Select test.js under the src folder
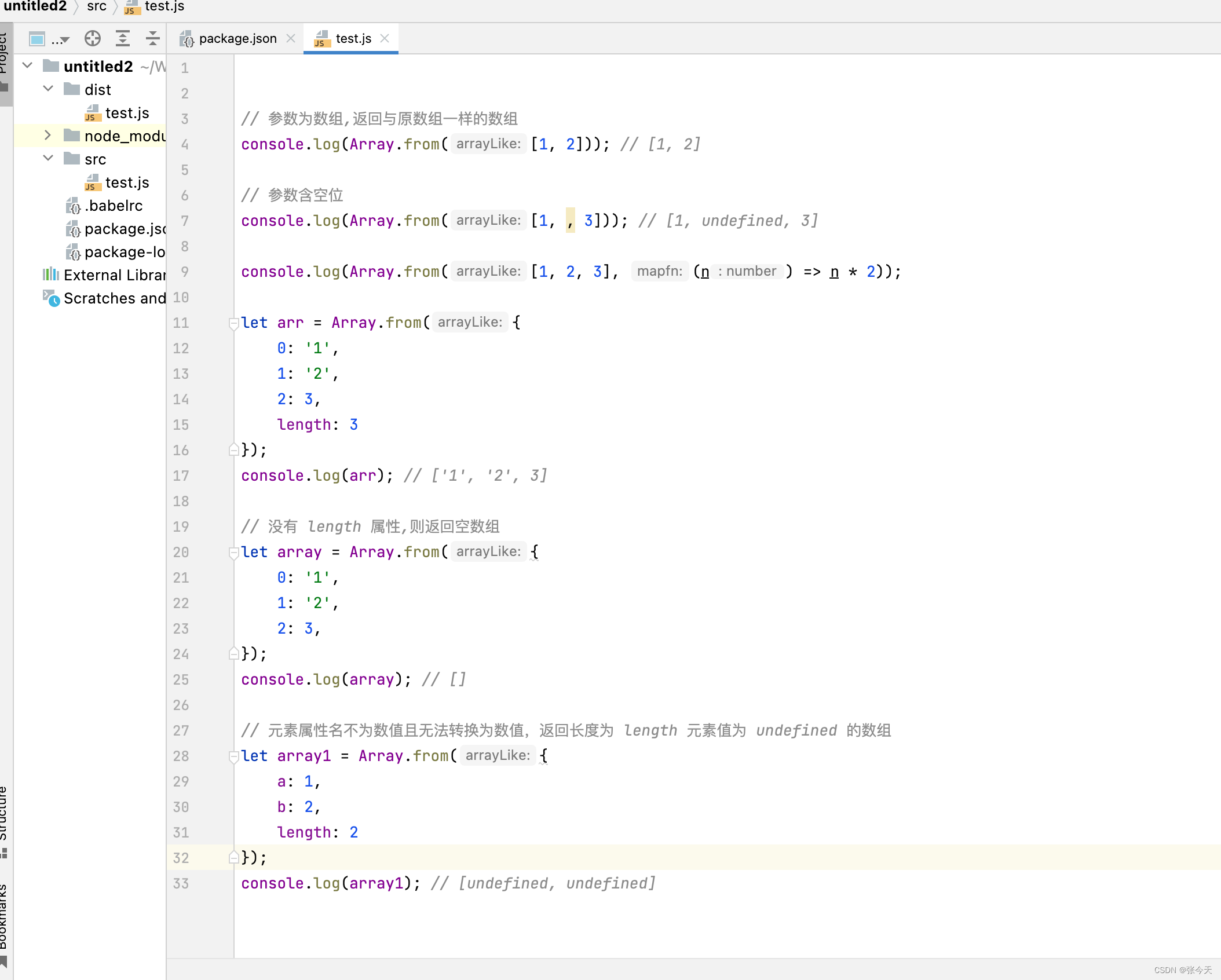The image size is (1221, 980). click(x=127, y=182)
